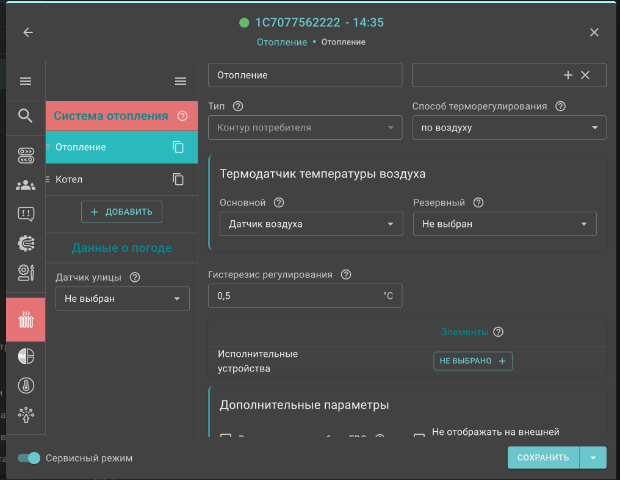The width and height of the screenshot is (620, 480).
Task: Expand the Основной sensor dropdown
Action: coord(310,224)
